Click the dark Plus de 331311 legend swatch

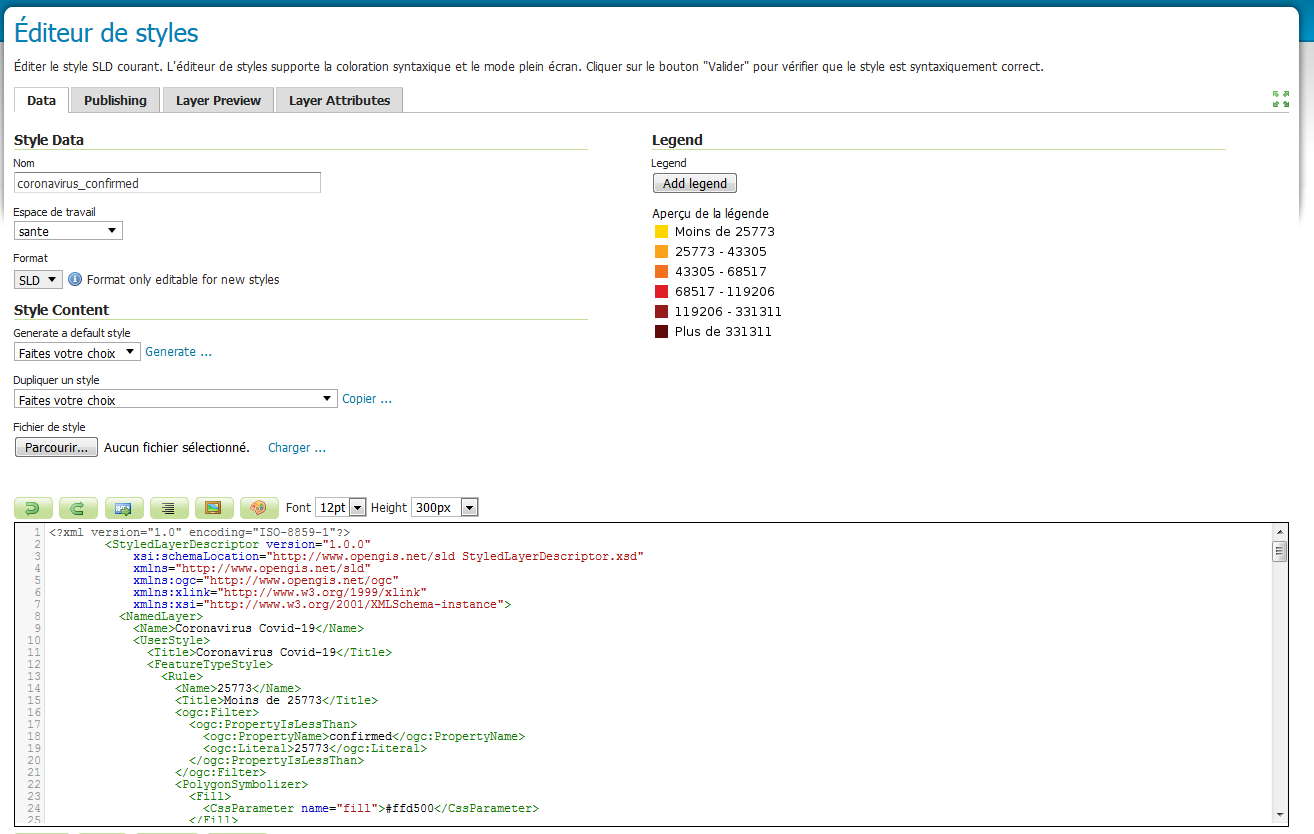tap(661, 332)
